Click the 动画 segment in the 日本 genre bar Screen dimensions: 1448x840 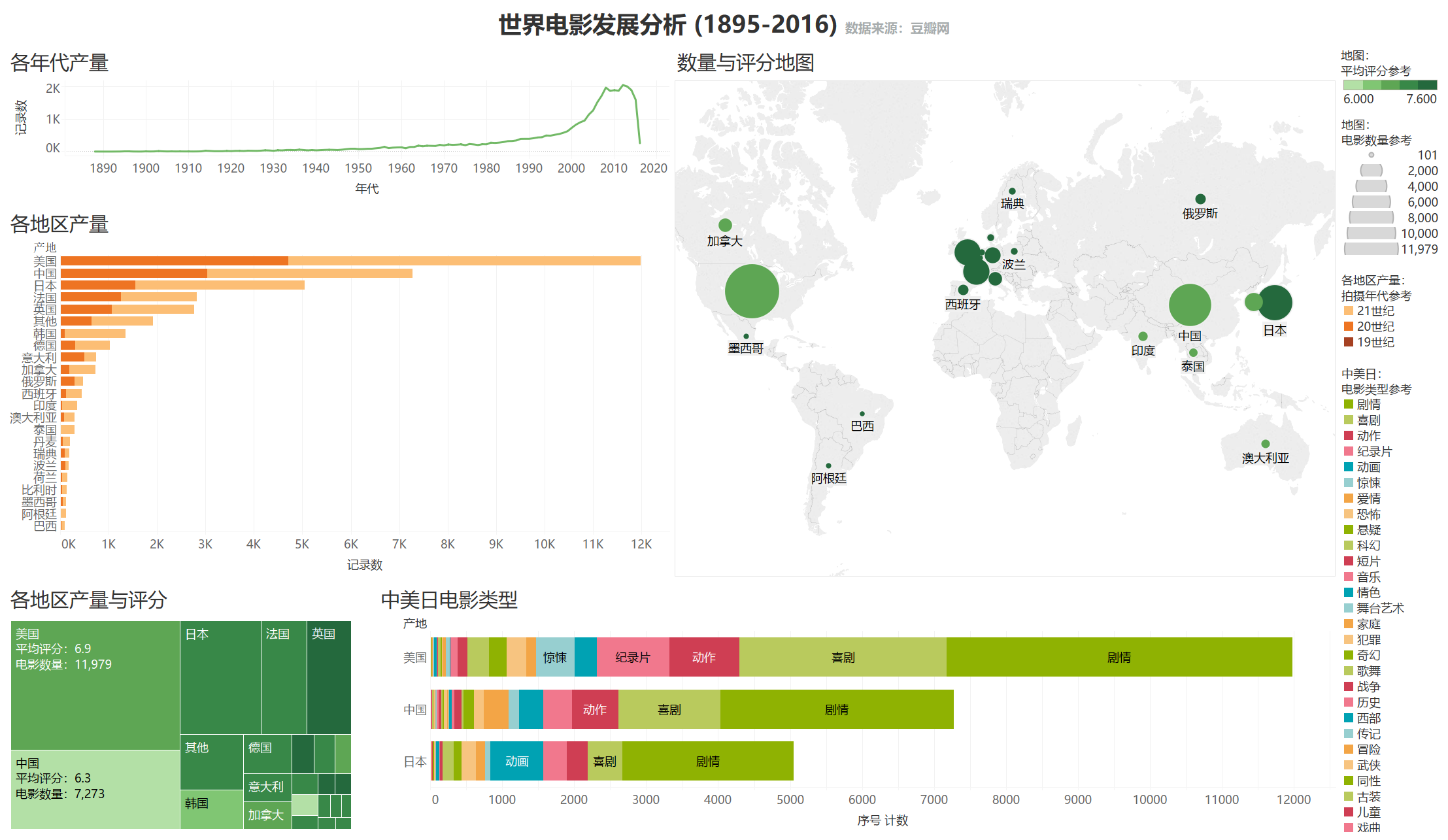click(x=516, y=761)
